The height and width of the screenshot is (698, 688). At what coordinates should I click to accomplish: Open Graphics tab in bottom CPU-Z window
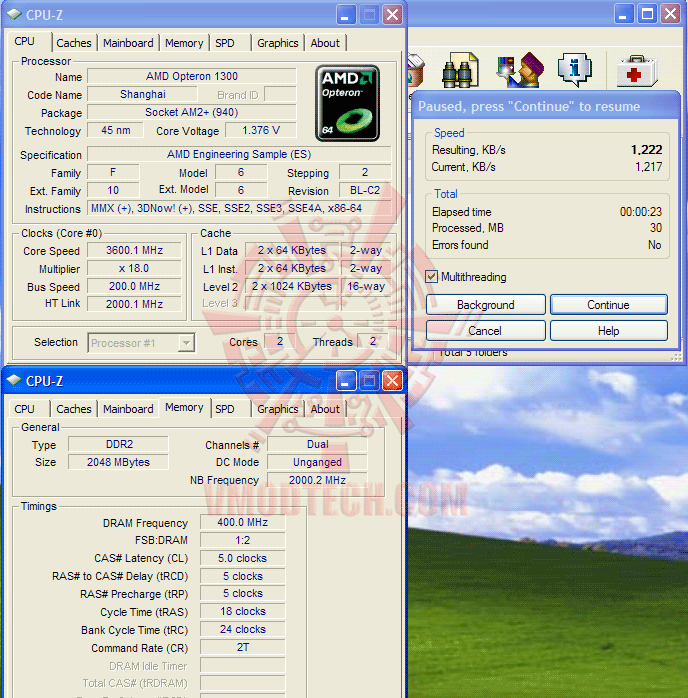pyautogui.click(x=278, y=409)
